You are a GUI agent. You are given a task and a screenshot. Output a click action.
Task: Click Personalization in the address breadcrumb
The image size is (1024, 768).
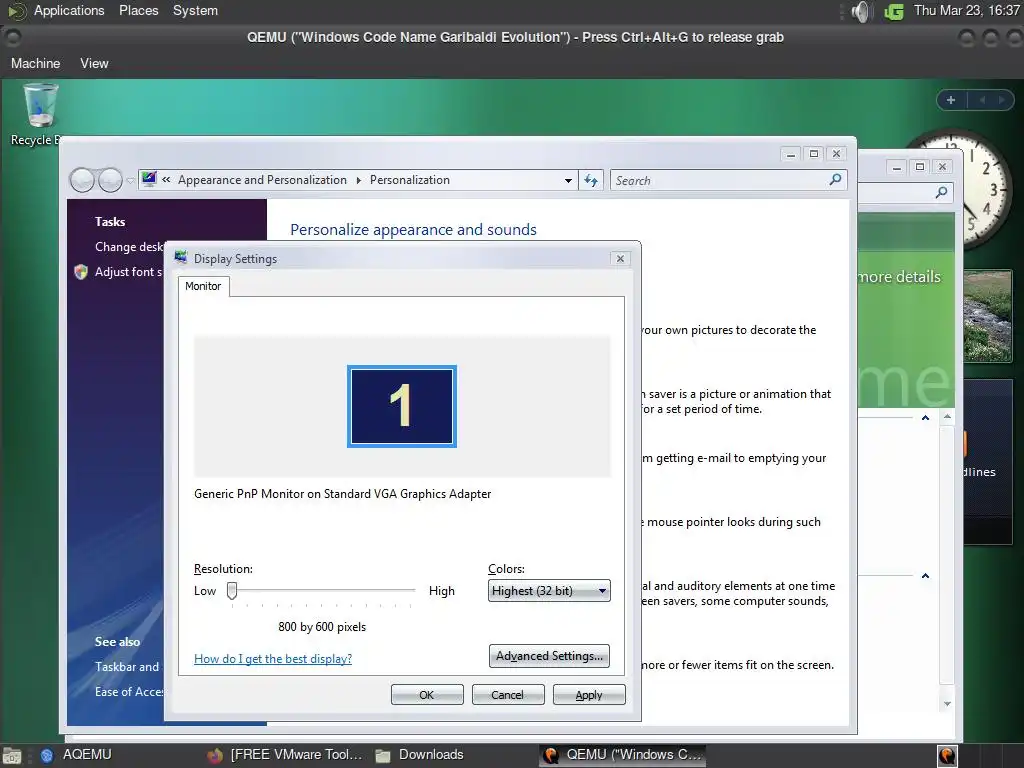tap(409, 180)
